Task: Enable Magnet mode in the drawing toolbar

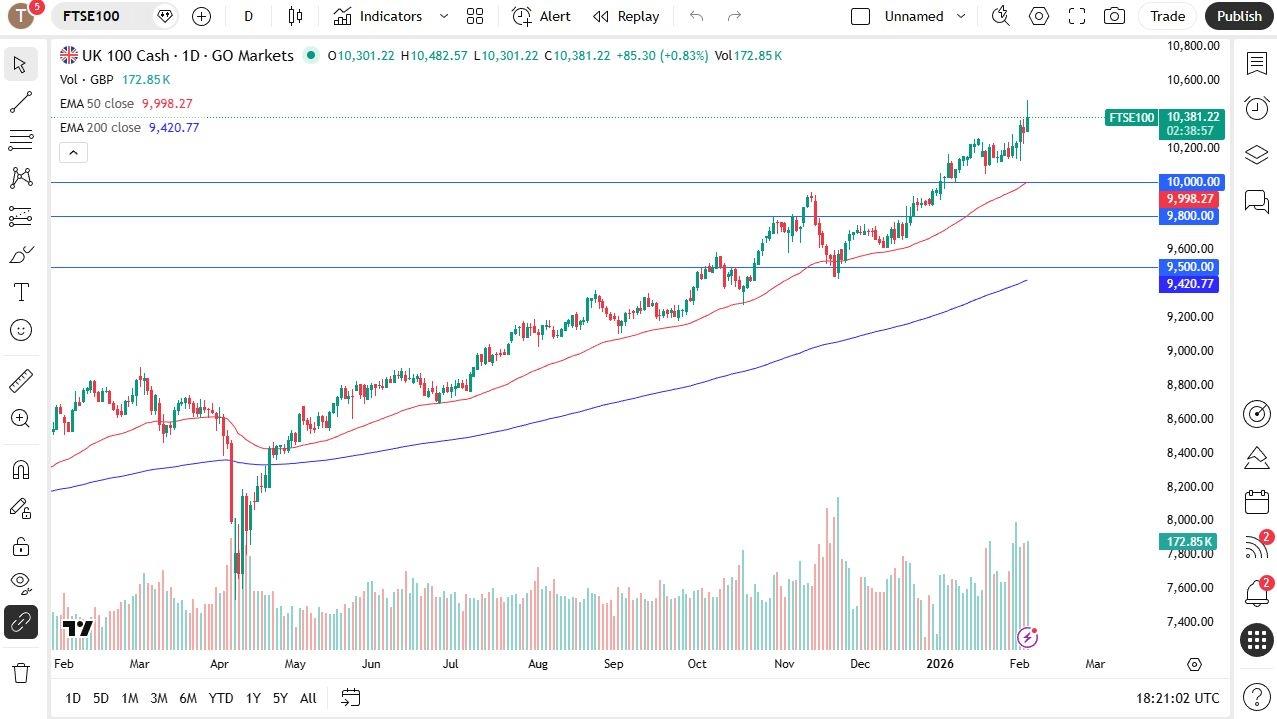Action: 22,470
